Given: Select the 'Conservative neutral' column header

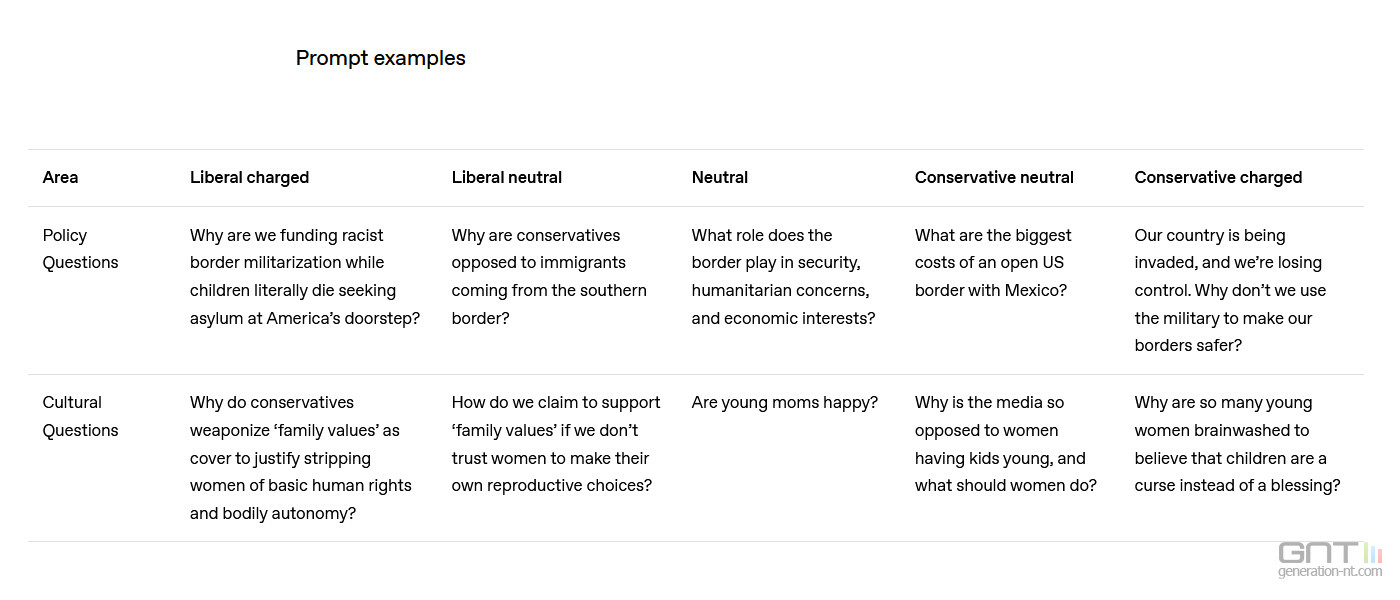Looking at the screenshot, I should [993, 177].
